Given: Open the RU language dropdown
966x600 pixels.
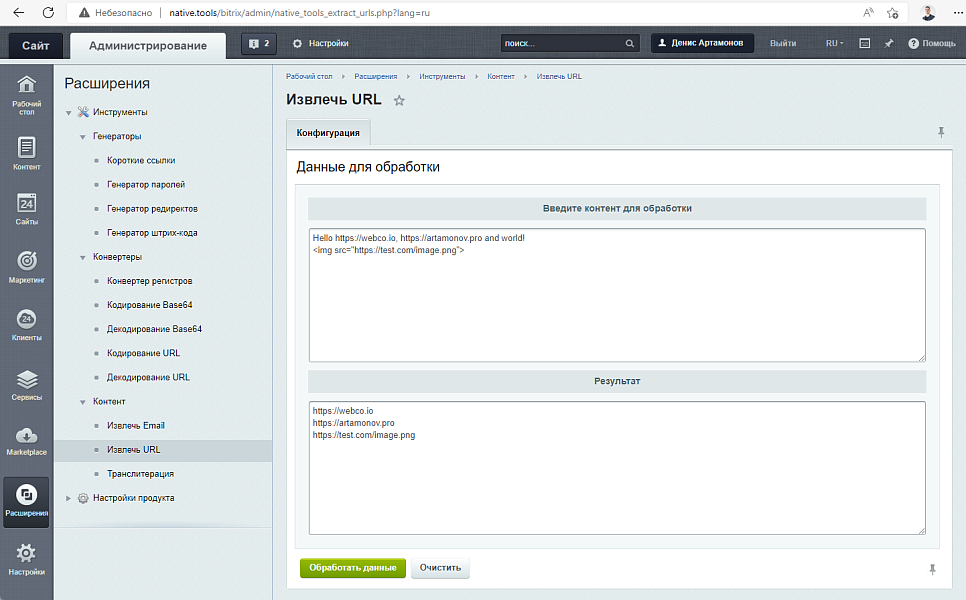Looking at the screenshot, I should pos(834,44).
